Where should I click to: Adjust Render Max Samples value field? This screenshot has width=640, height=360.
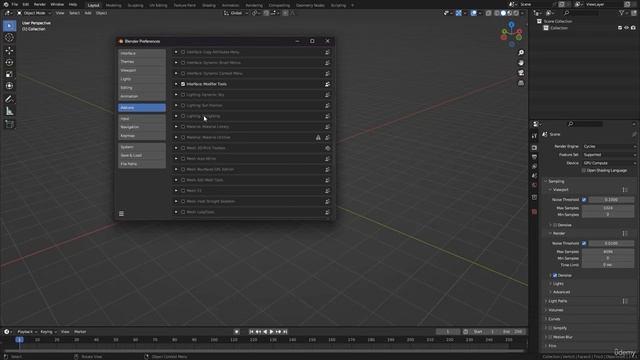pos(608,252)
